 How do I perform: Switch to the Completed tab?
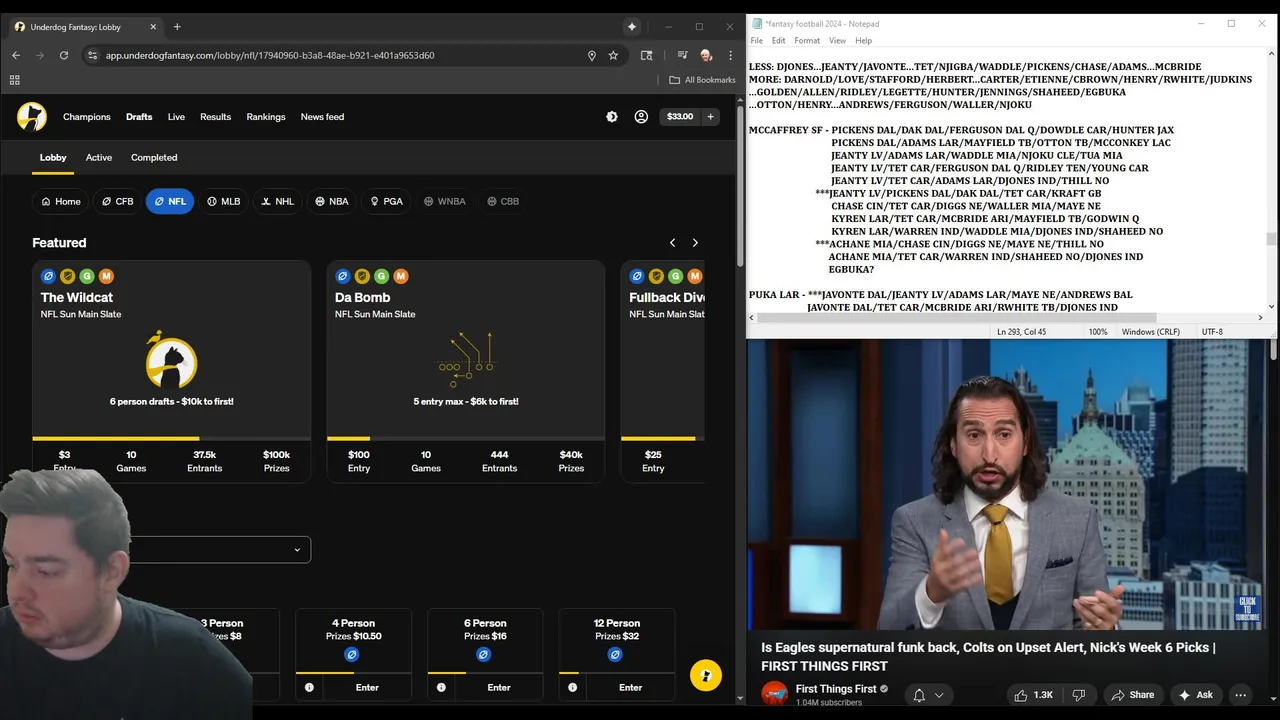tap(154, 158)
